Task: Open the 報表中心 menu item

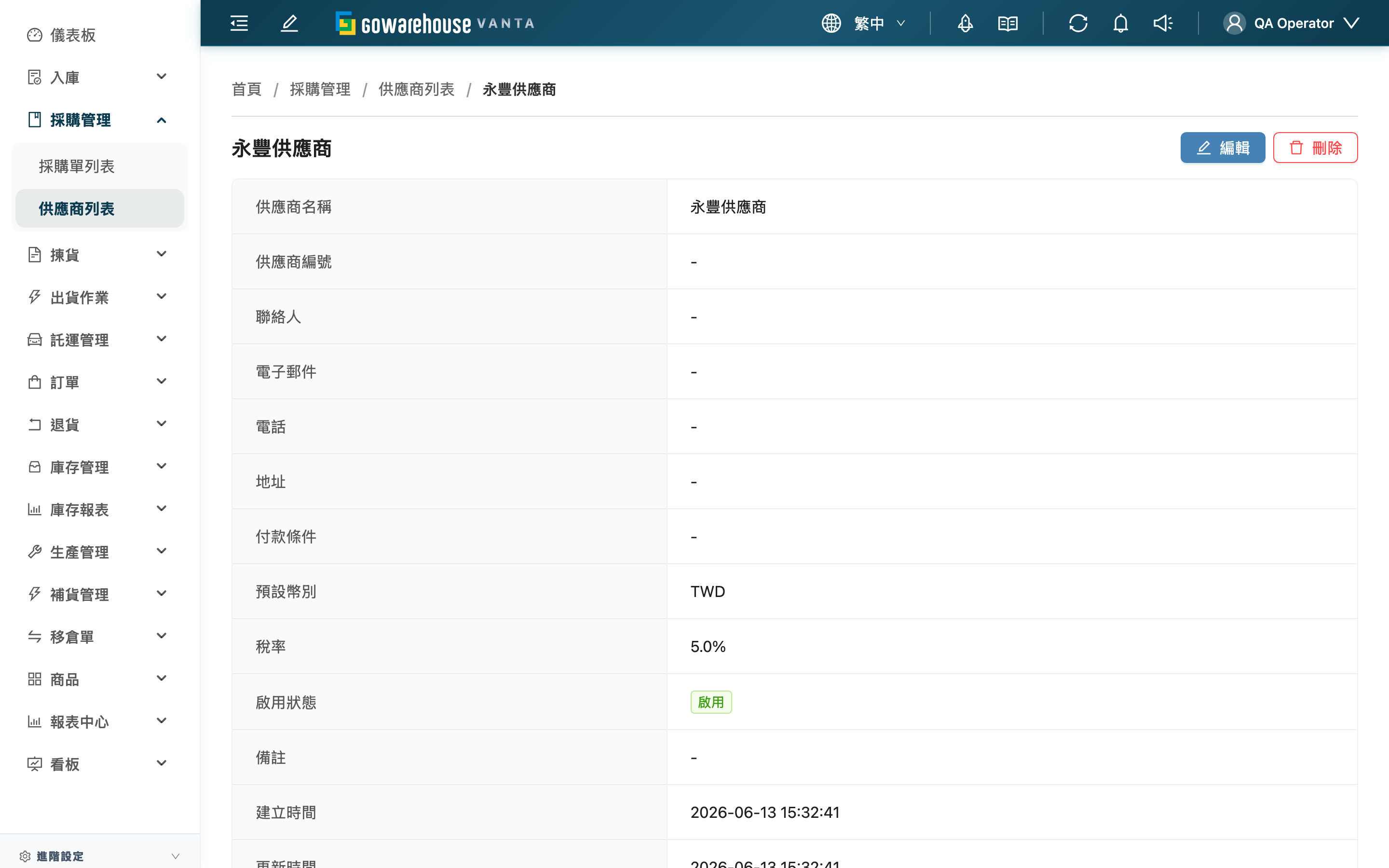Action: [x=100, y=721]
